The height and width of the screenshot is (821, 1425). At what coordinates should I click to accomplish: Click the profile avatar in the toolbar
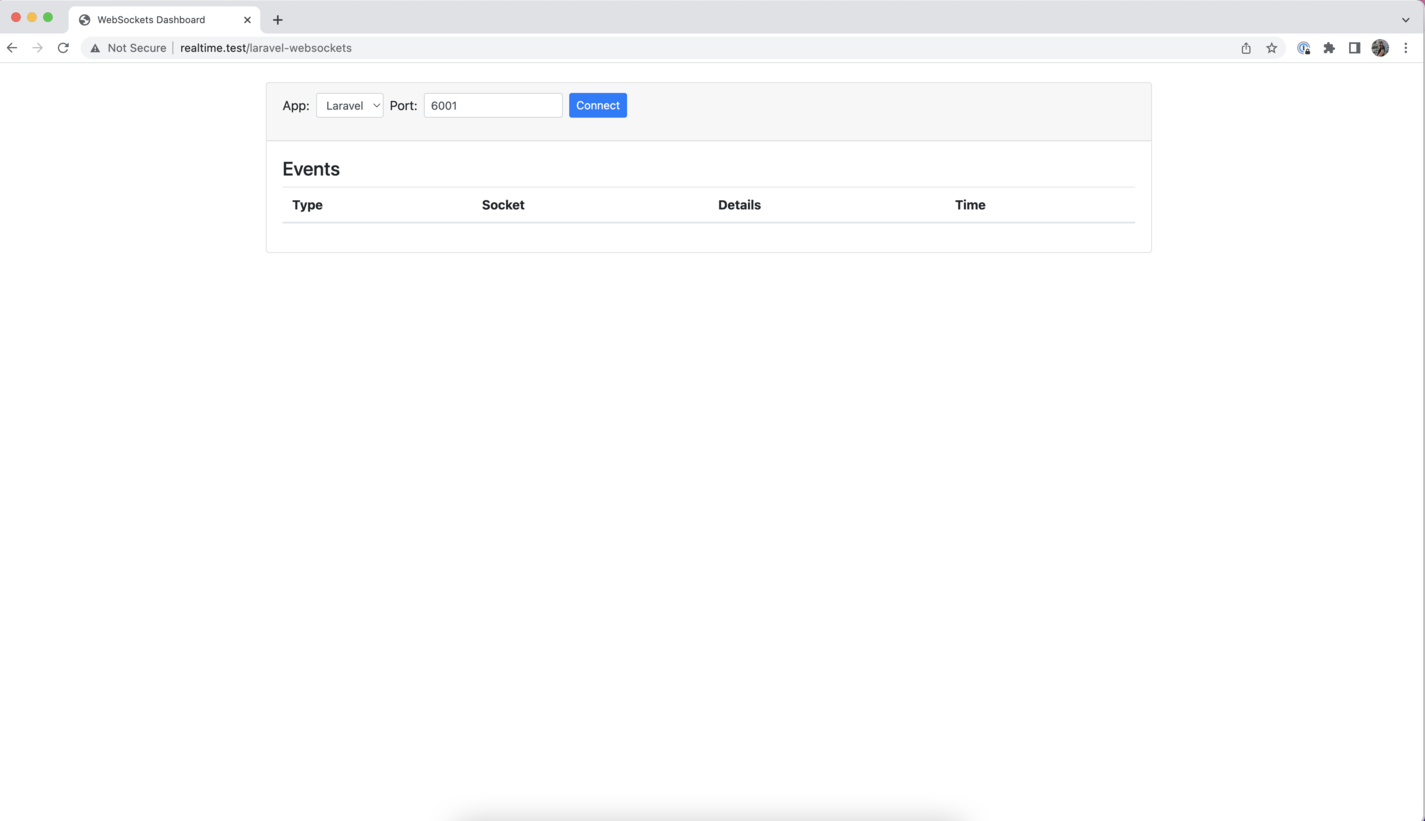(1380, 47)
